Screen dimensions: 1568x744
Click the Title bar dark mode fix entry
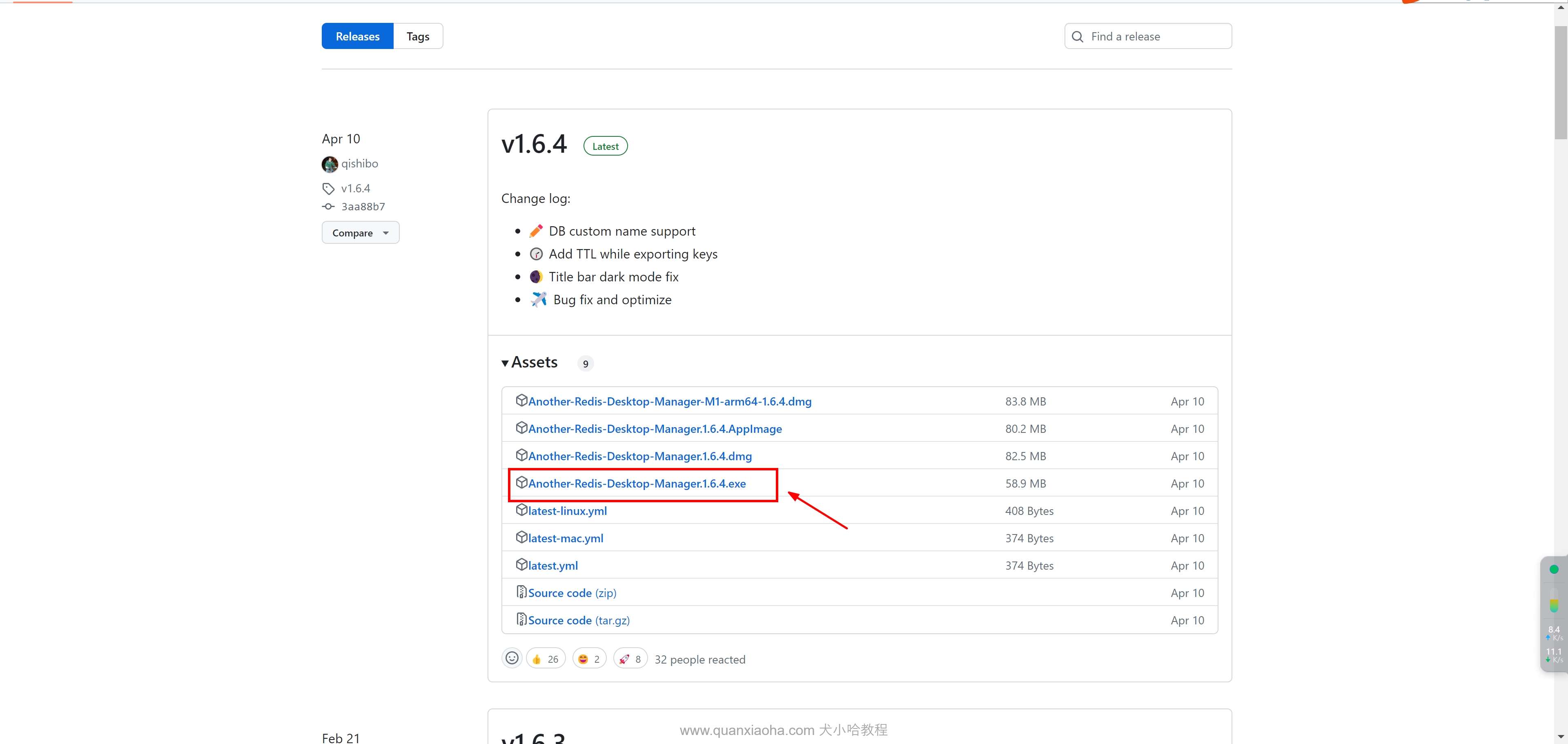coord(613,277)
